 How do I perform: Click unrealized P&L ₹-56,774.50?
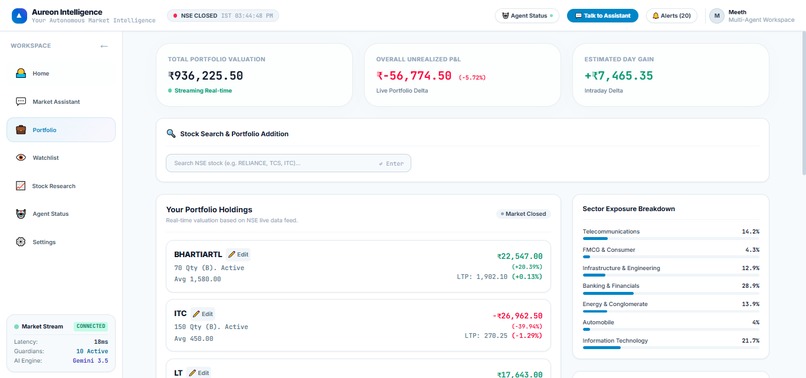tap(414, 76)
